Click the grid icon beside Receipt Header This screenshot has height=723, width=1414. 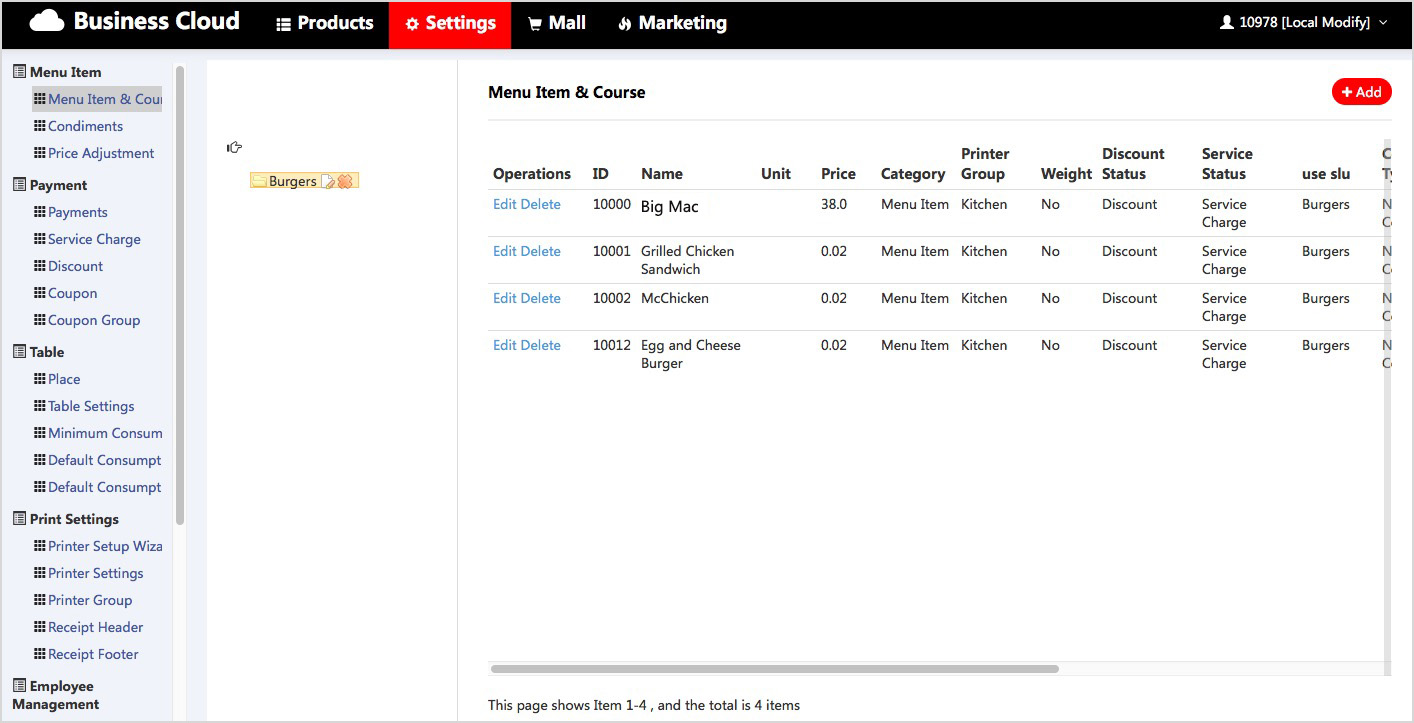pyautogui.click(x=40, y=627)
